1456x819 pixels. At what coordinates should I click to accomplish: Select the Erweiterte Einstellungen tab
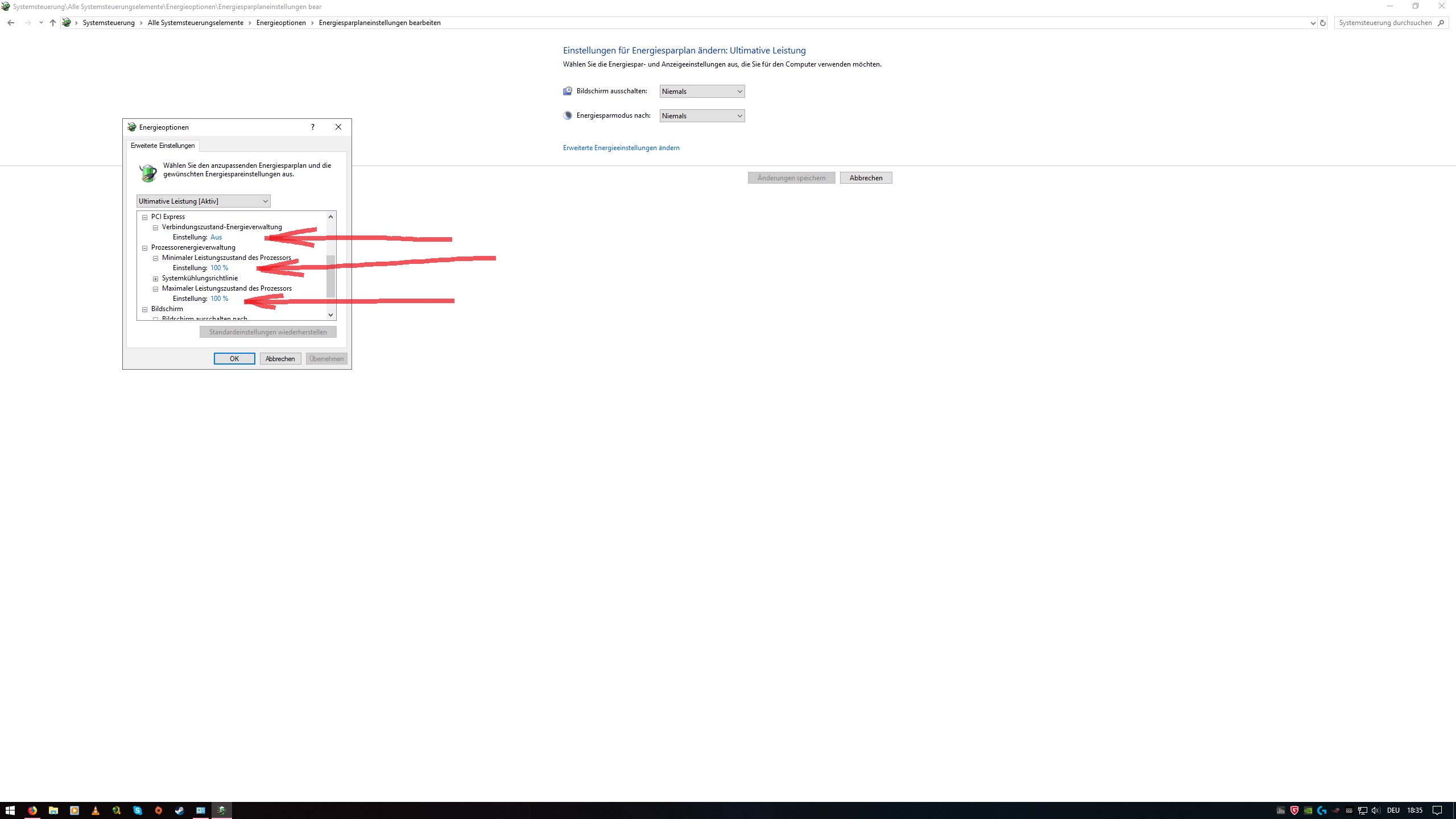[163, 146]
